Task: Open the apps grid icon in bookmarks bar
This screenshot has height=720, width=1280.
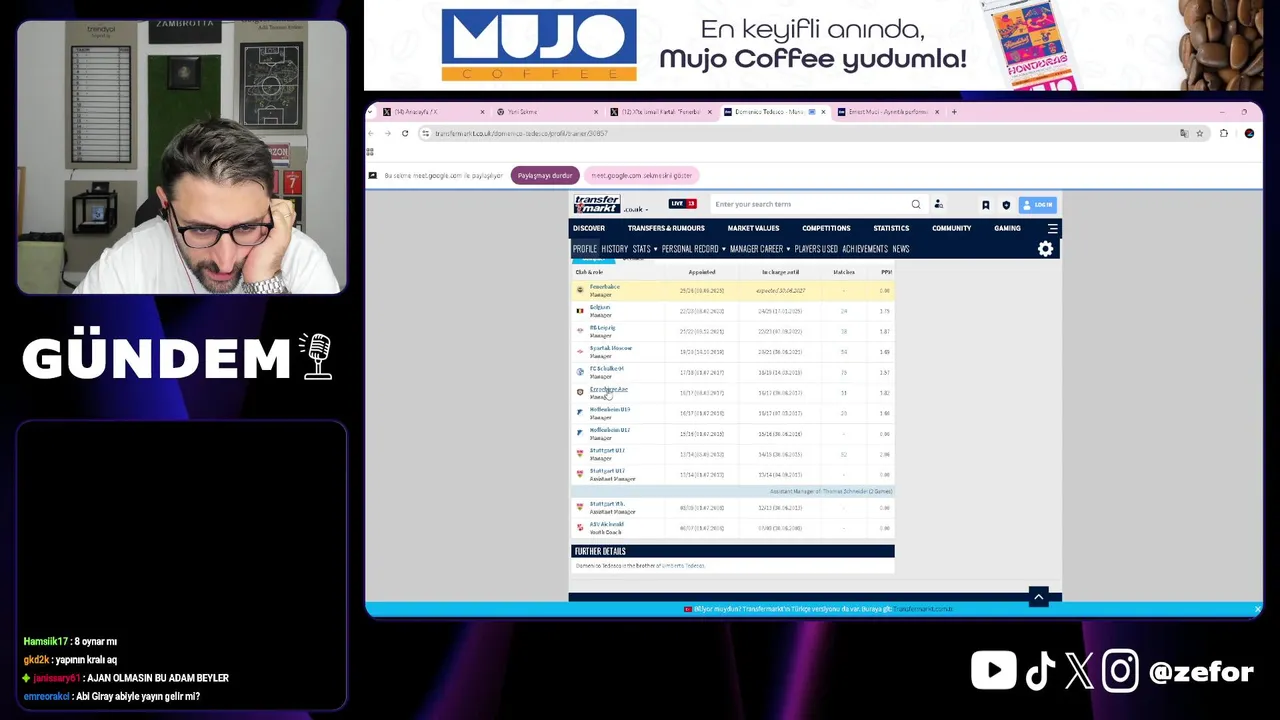Action: point(370,152)
